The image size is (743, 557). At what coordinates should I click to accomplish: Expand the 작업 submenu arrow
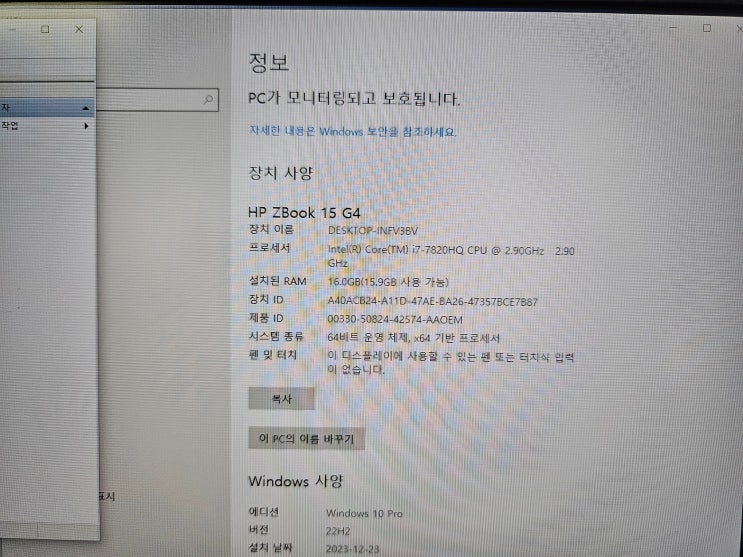[x=86, y=126]
